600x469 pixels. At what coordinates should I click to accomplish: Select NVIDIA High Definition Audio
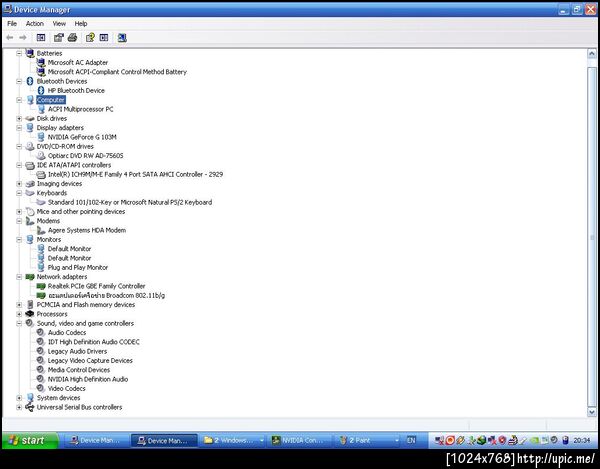pos(88,379)
